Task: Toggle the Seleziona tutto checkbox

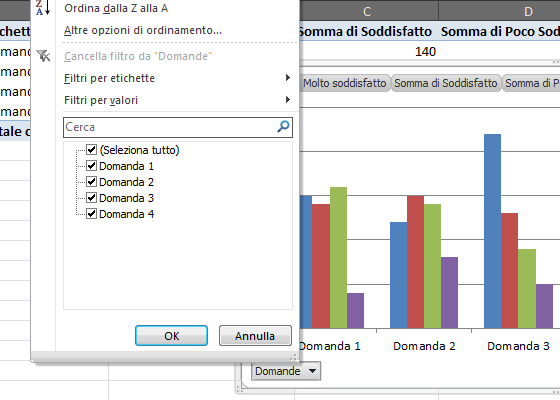Action: (92, 149)
